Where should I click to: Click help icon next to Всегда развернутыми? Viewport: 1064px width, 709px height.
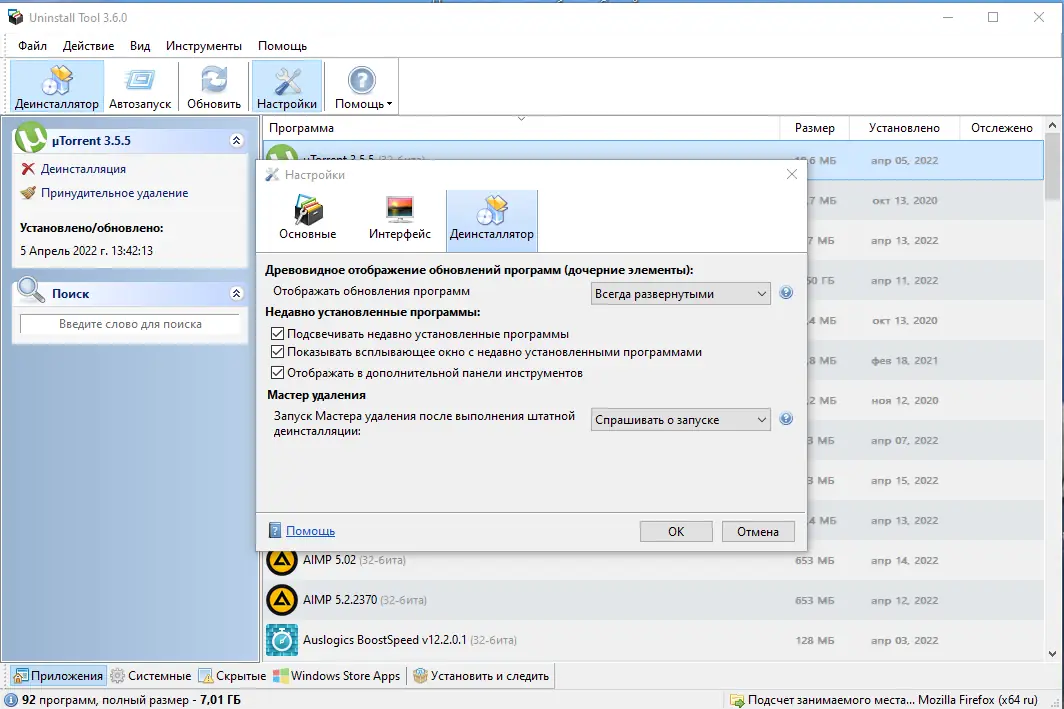pyautogui.click(x=786, y=292)
